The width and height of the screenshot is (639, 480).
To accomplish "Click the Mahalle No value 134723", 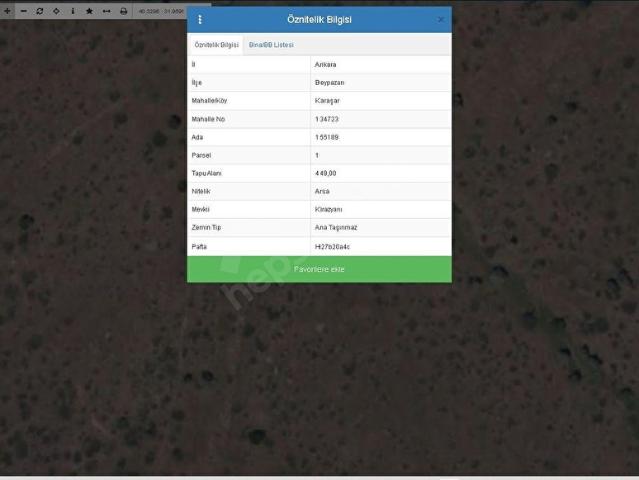I will [326, 119].
